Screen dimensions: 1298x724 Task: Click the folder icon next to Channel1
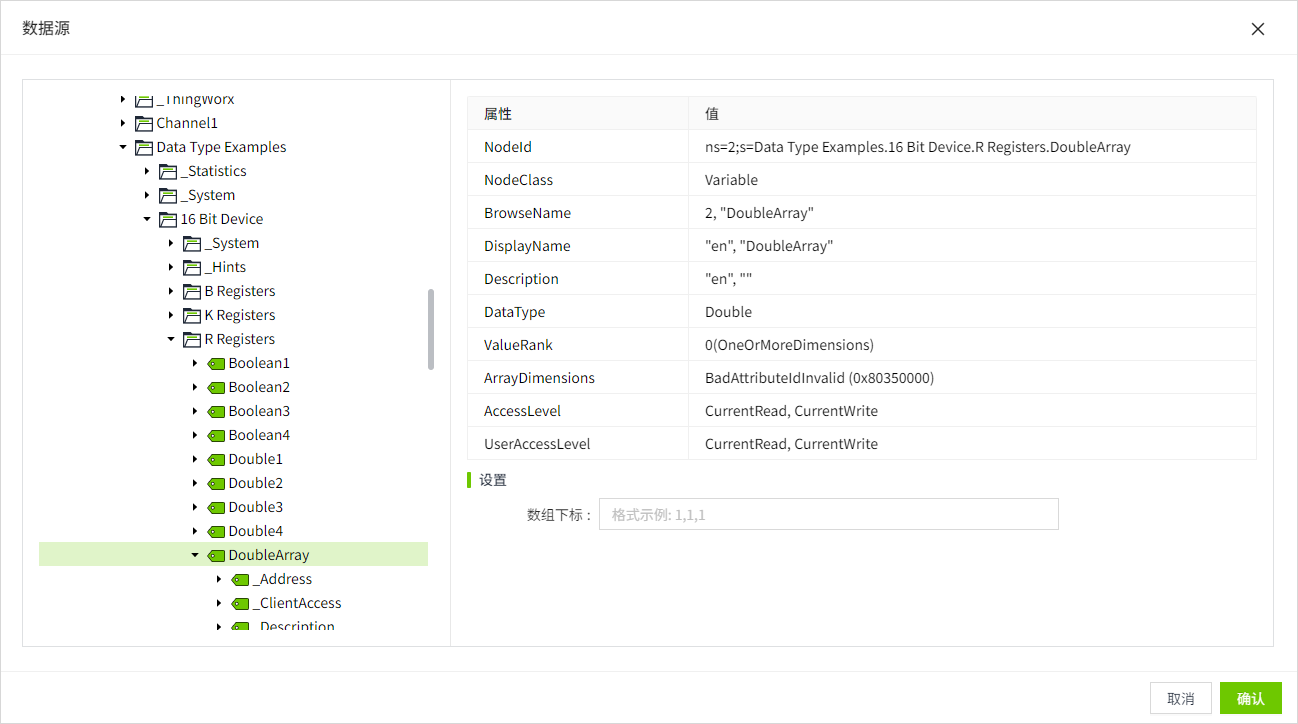[144, 123]
